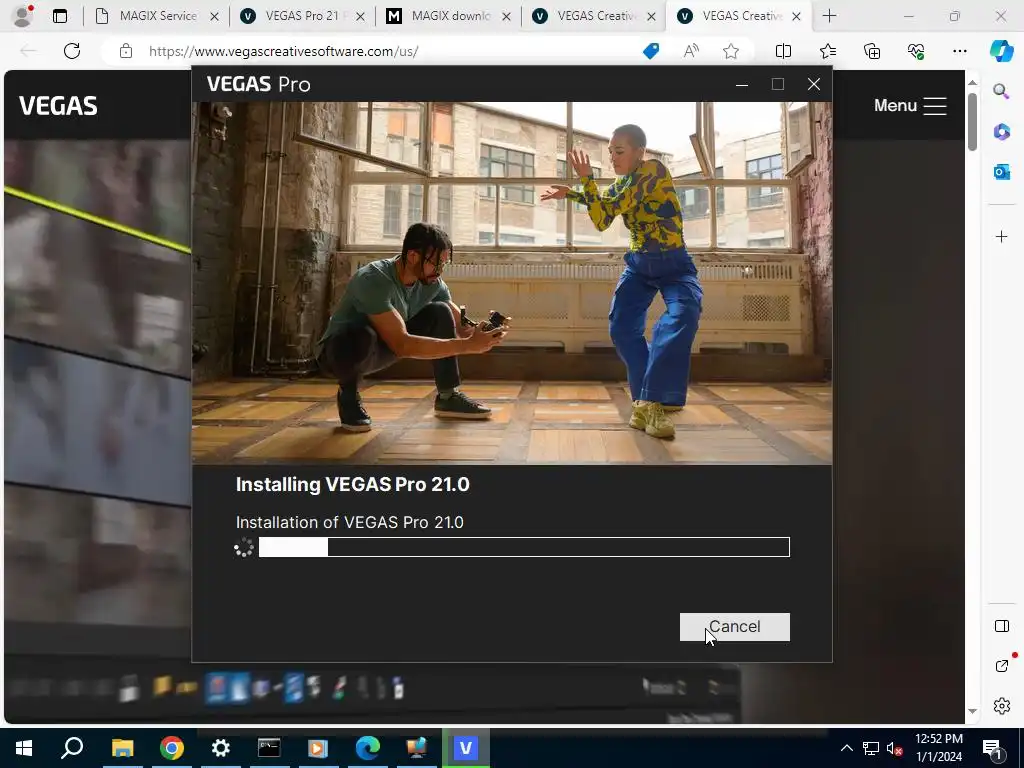Open the Windows Start menu
1024x768 pixels.
click(24, 748)
